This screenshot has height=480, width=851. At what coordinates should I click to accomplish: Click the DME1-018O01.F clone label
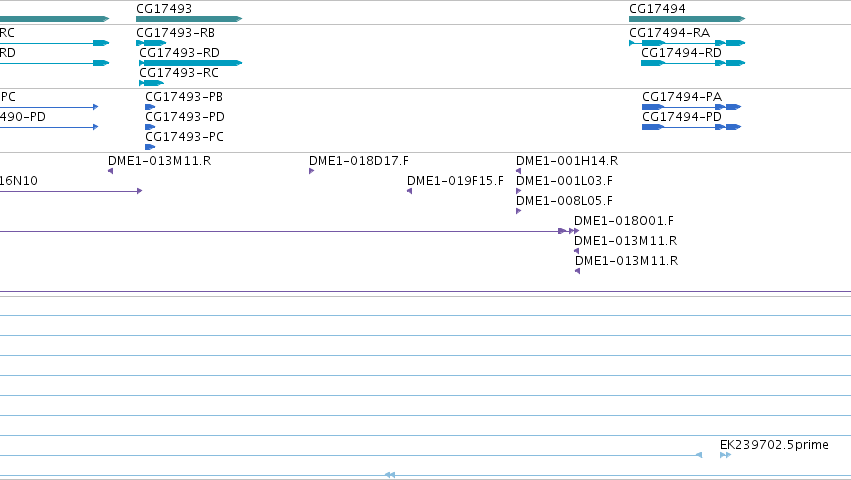[624, 221]
